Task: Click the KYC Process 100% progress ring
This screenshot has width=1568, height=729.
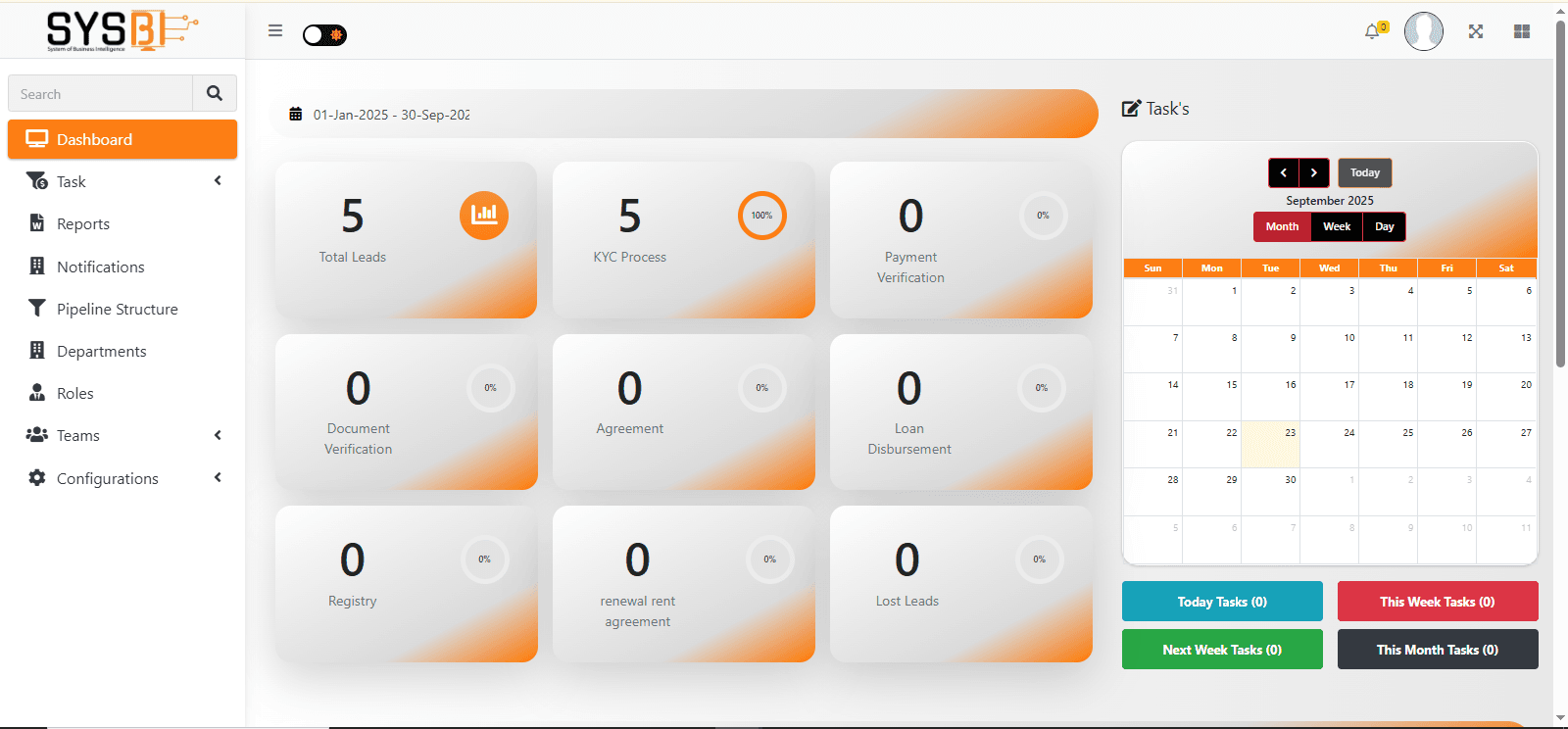Action: 761,216
